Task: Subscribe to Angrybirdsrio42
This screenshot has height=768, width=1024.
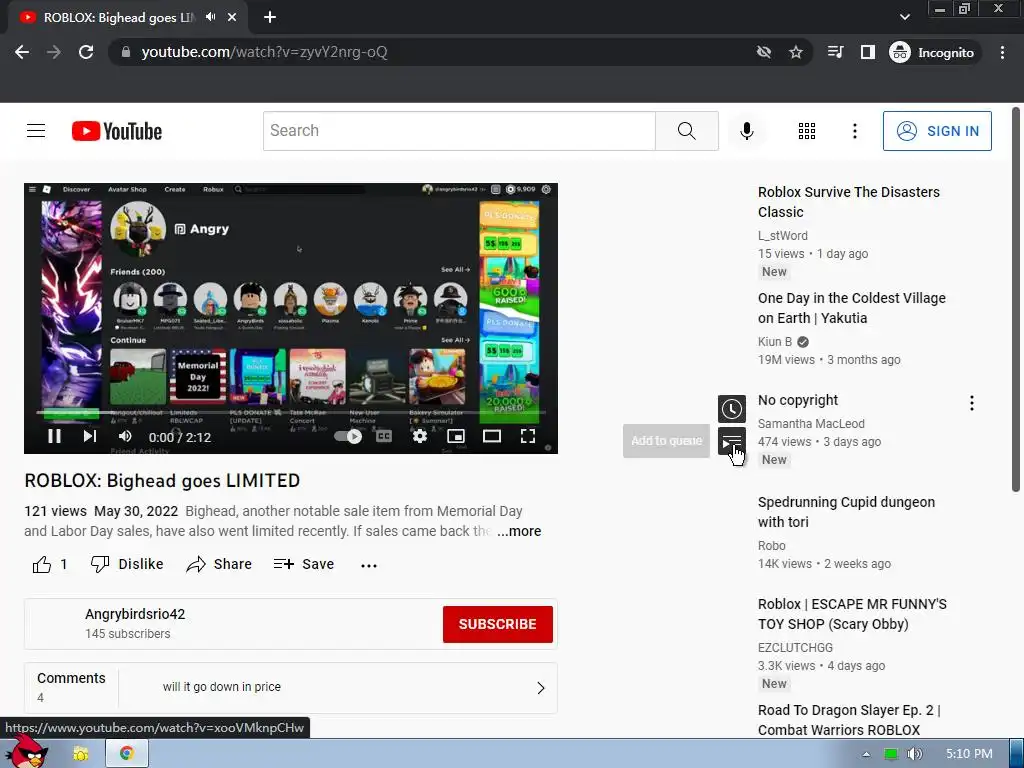Action: [x=498, y=624]
